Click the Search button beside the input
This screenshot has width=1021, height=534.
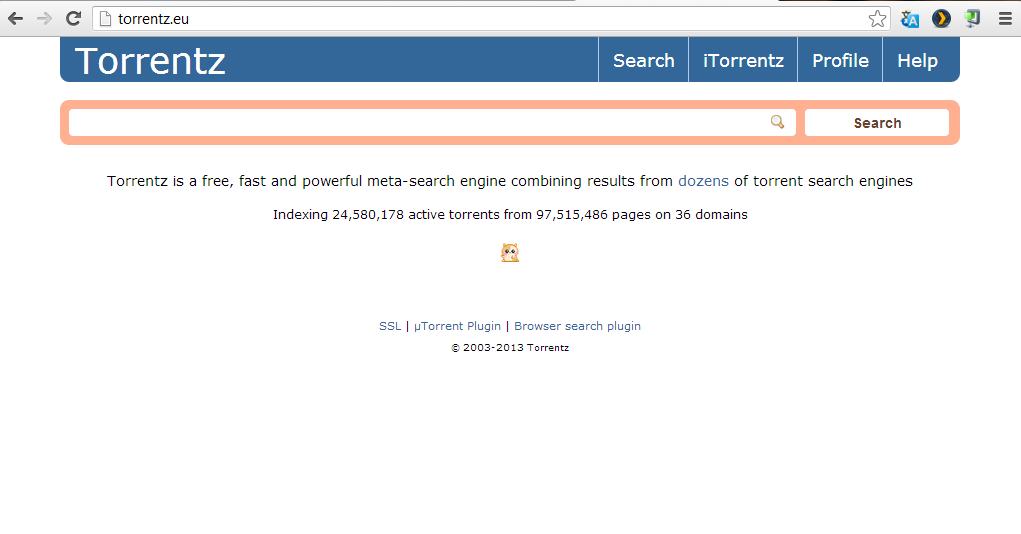[x=877, y=122]
